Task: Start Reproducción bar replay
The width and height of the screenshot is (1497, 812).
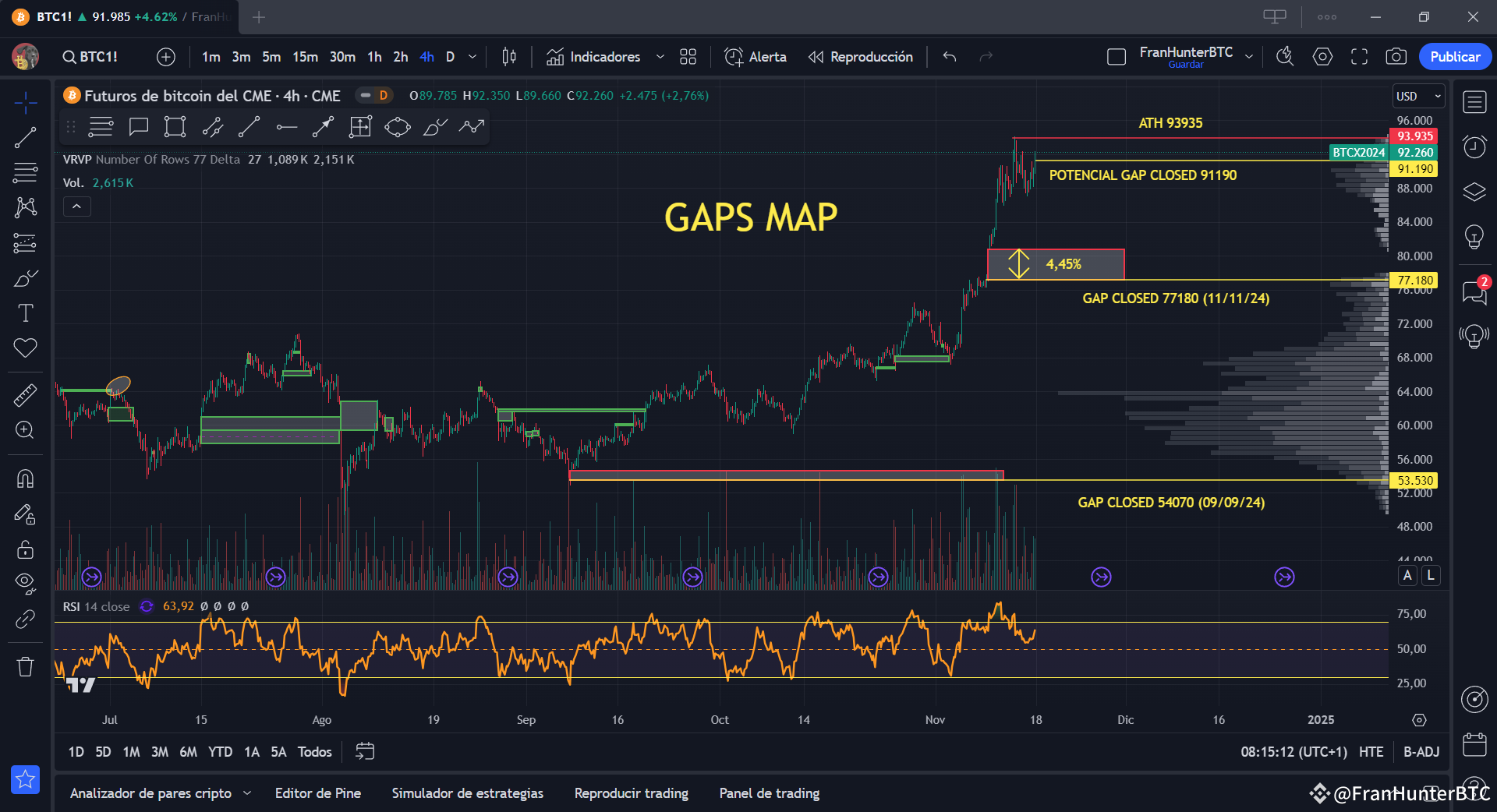Action: 861,57
